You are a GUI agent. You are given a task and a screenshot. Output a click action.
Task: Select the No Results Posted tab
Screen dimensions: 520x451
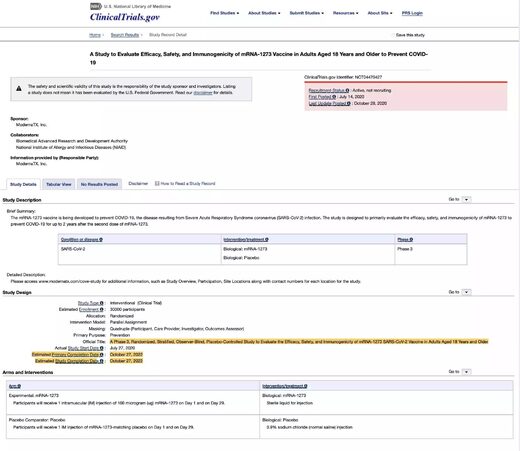coord(99,184)
